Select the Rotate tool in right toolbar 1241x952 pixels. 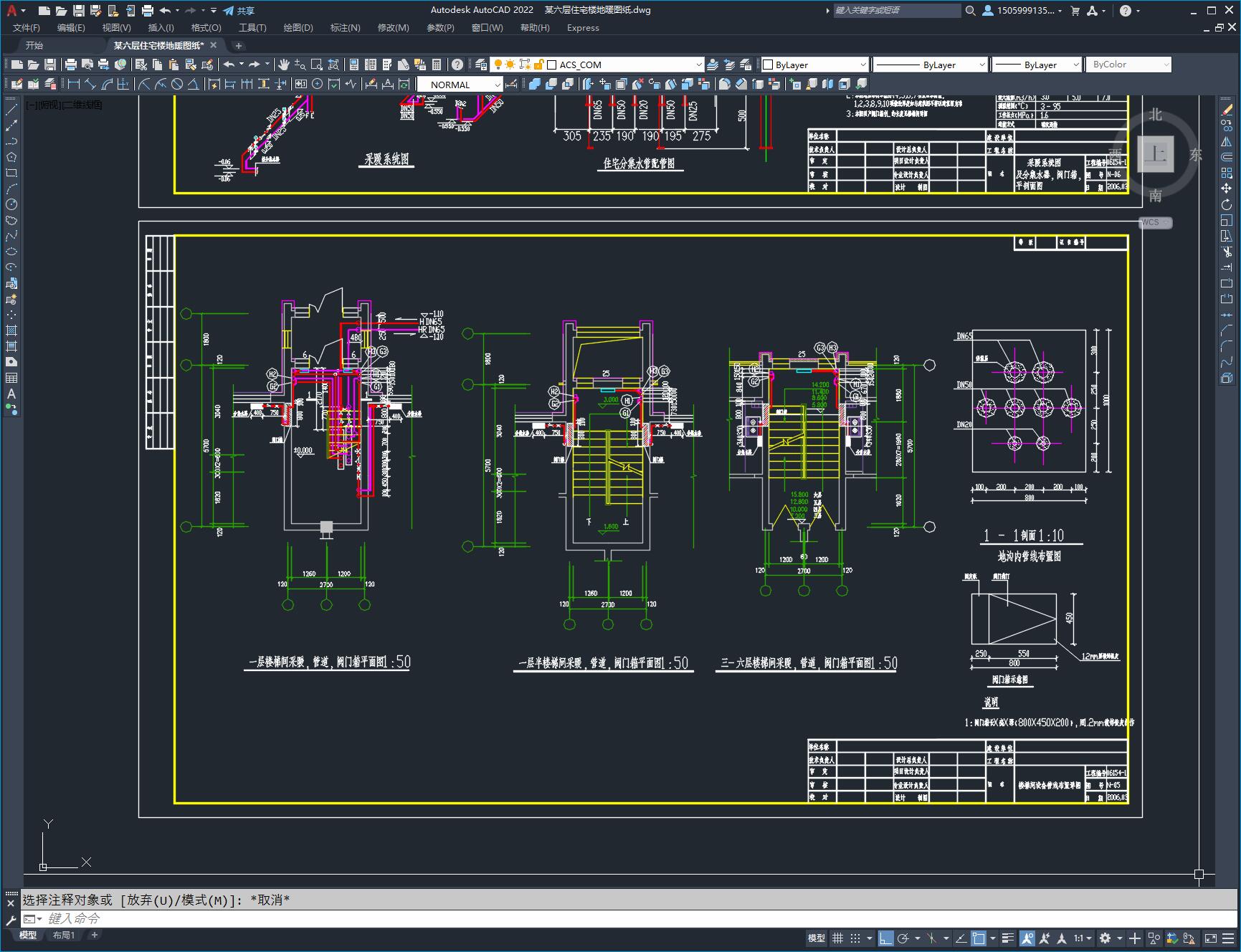[x=1227, y=204]
